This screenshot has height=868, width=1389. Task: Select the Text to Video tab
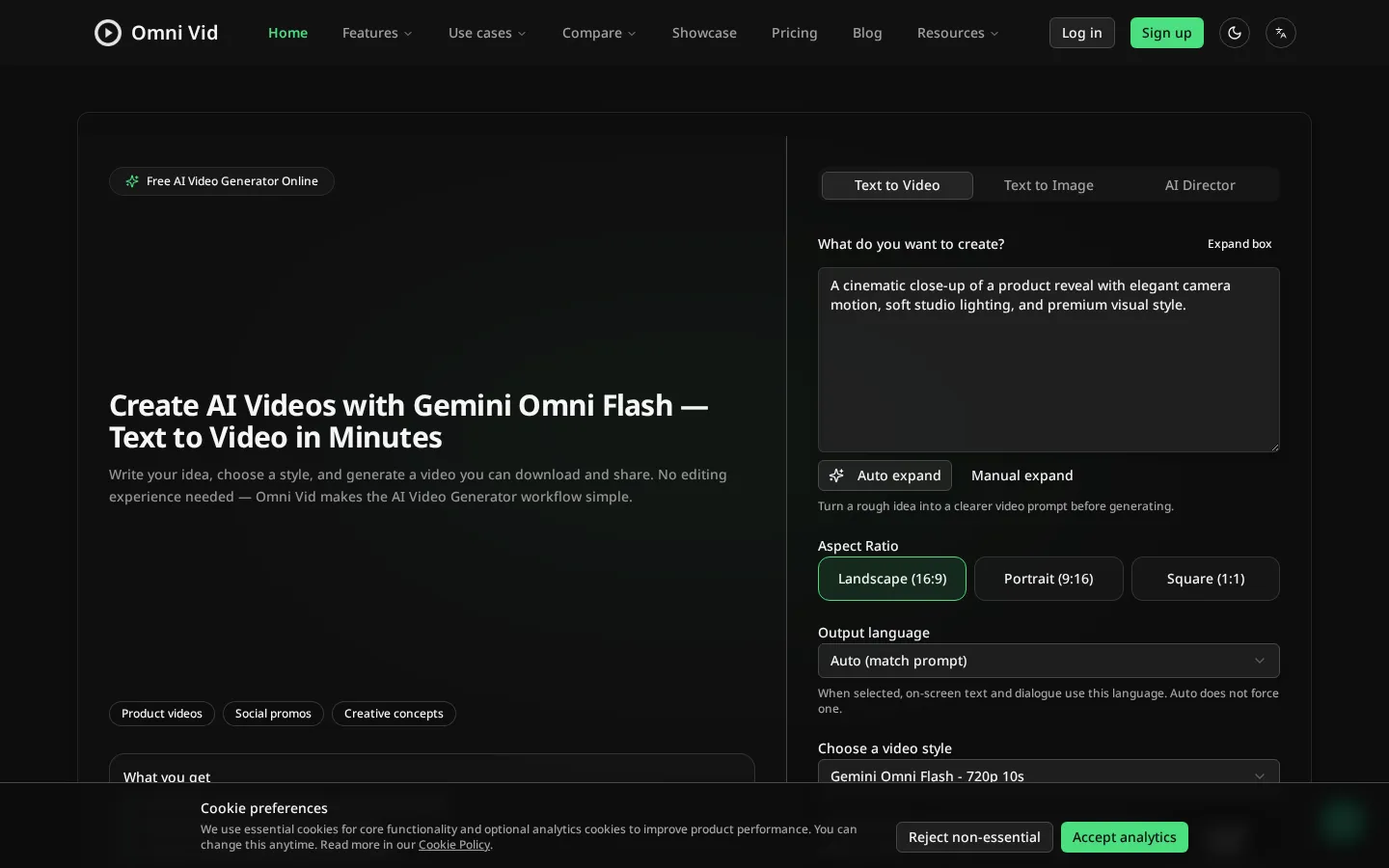click(x=897, y=185)
